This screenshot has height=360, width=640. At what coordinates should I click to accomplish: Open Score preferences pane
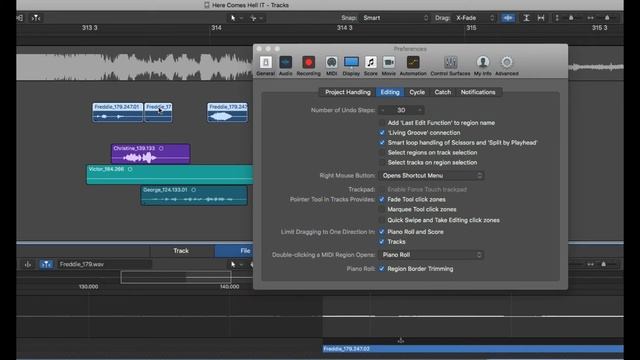point(370,66)
